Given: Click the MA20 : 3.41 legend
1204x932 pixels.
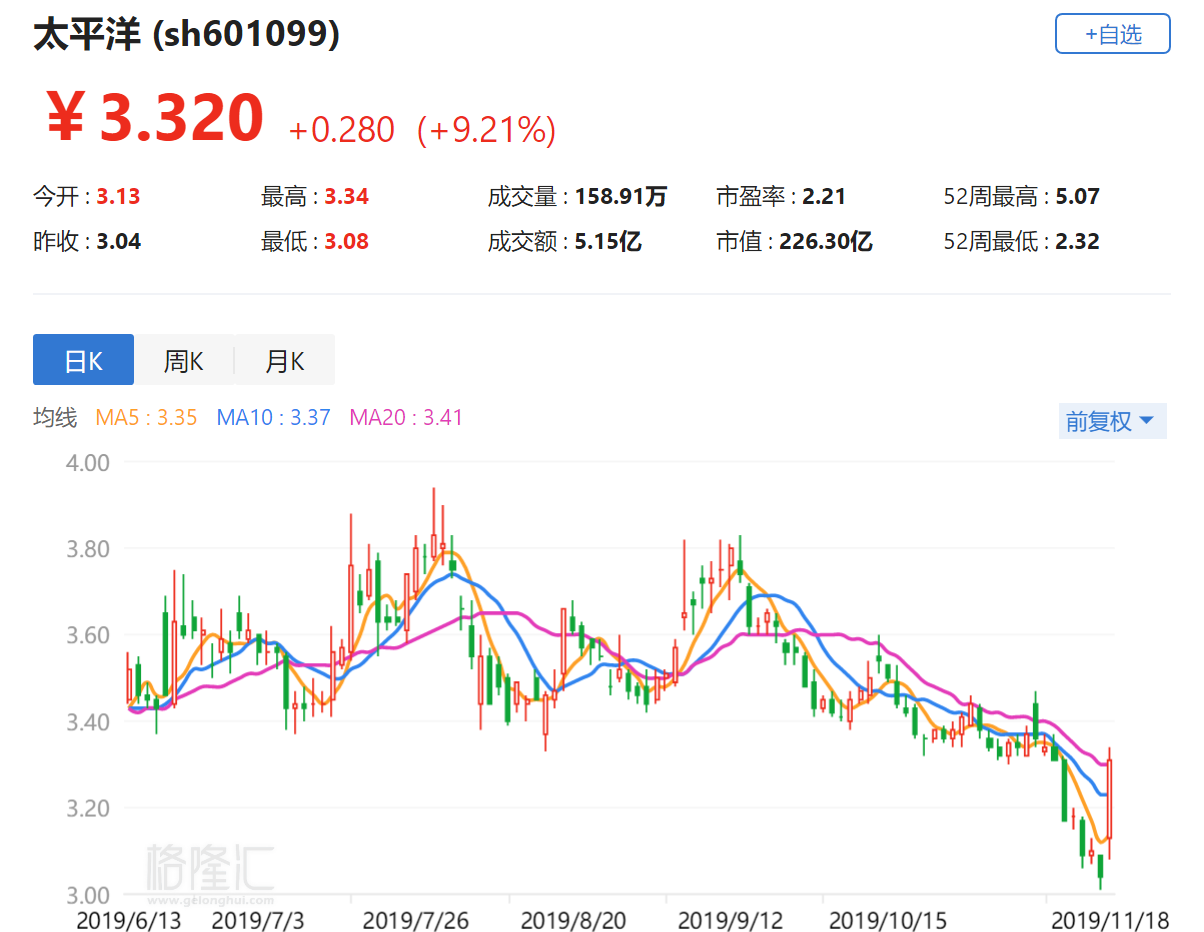Looking at the screenshot, I should 406,418.
